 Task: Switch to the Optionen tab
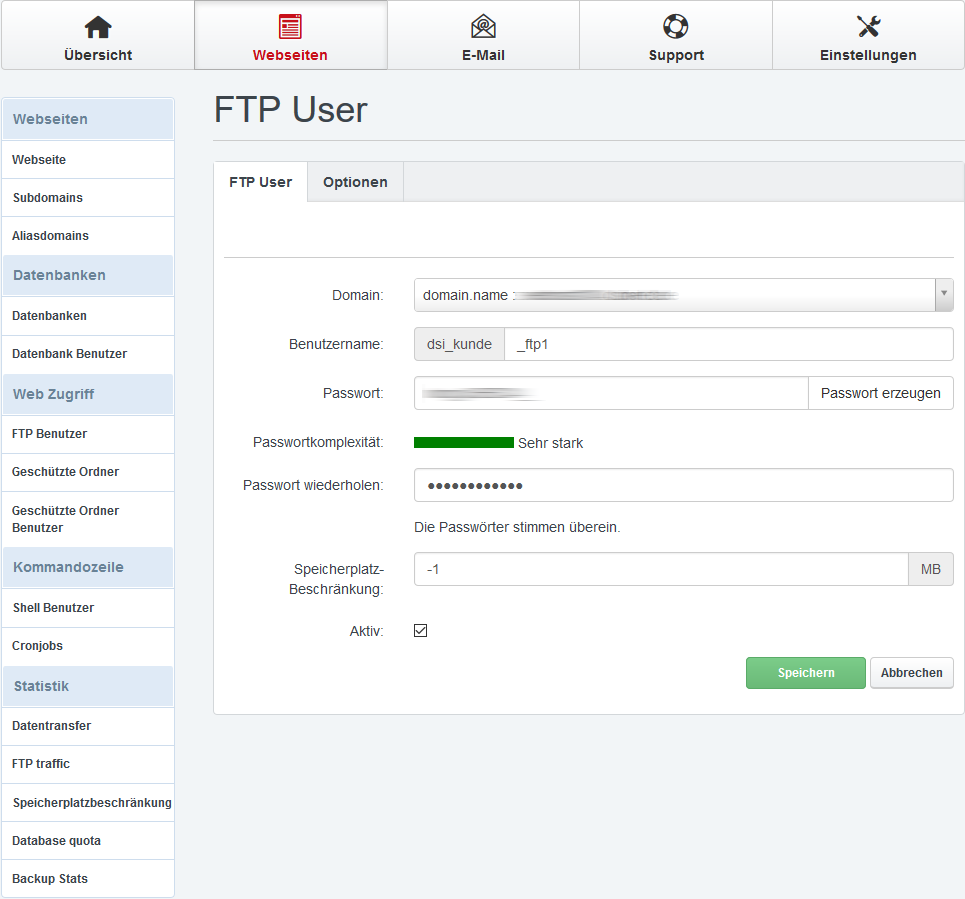click(x=355, y=182)
